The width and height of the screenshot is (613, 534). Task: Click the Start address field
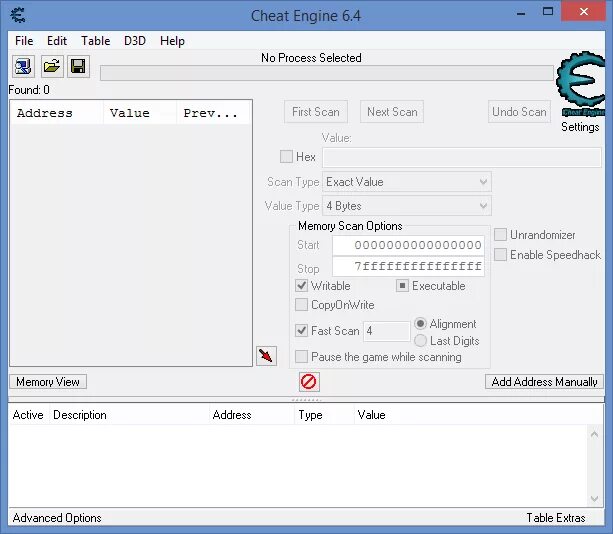[x=408, y=245]
